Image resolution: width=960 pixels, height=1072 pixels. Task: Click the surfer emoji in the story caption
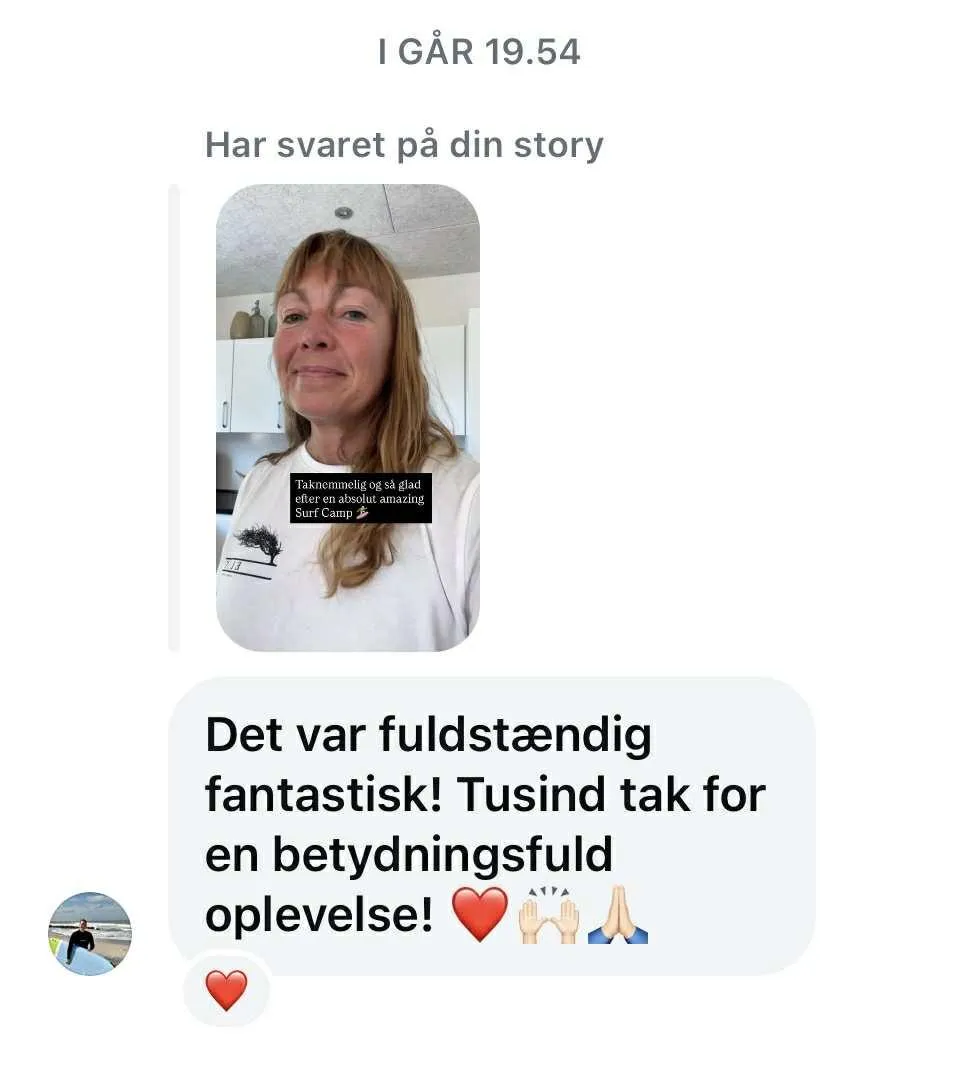pyautogui.click(x=362, y=512)
